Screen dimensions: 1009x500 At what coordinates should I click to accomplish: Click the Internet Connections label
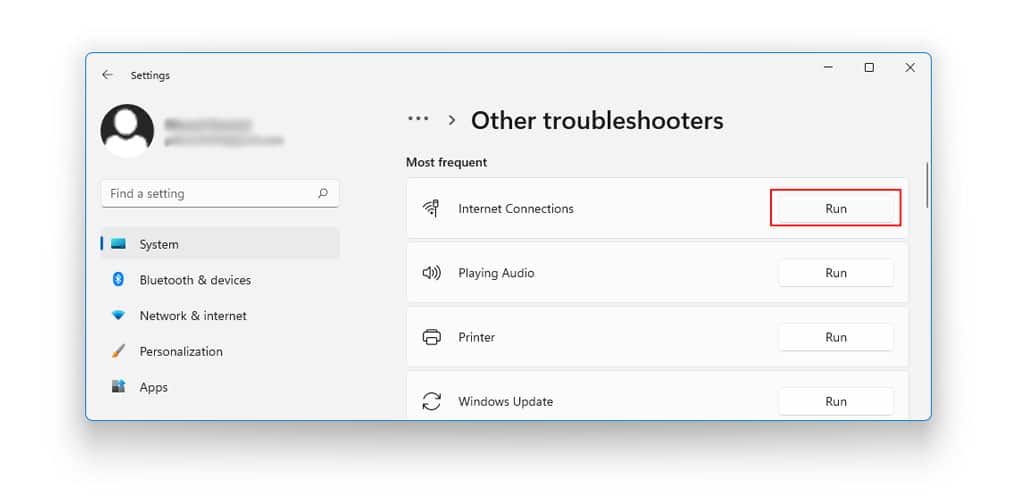515,208
